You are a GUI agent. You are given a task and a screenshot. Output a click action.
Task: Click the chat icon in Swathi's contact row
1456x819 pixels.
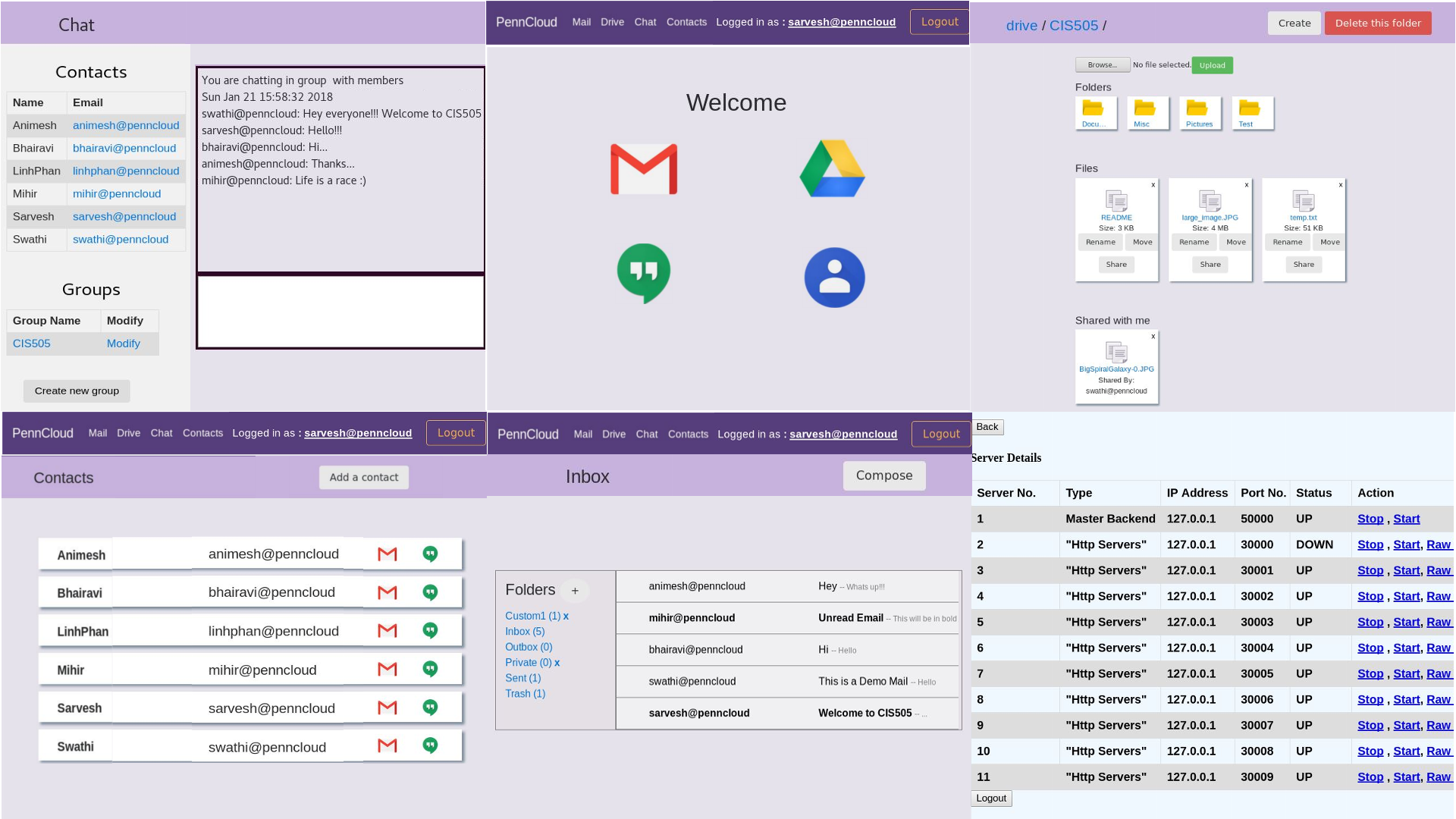(430, 745)
